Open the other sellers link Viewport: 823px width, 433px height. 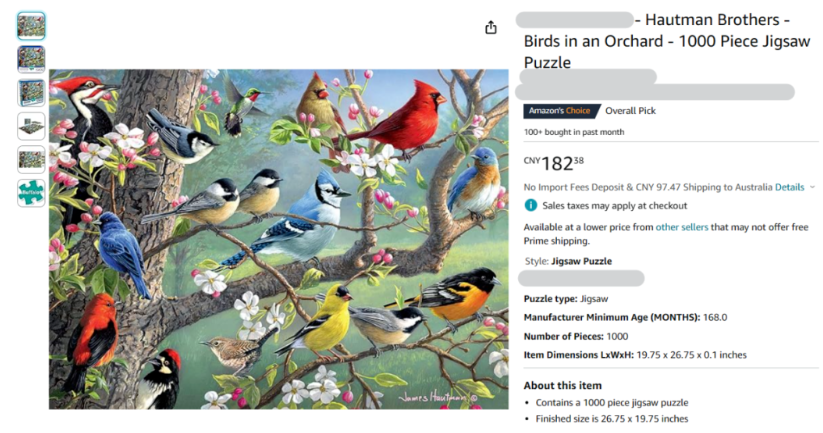click(681, 227)
